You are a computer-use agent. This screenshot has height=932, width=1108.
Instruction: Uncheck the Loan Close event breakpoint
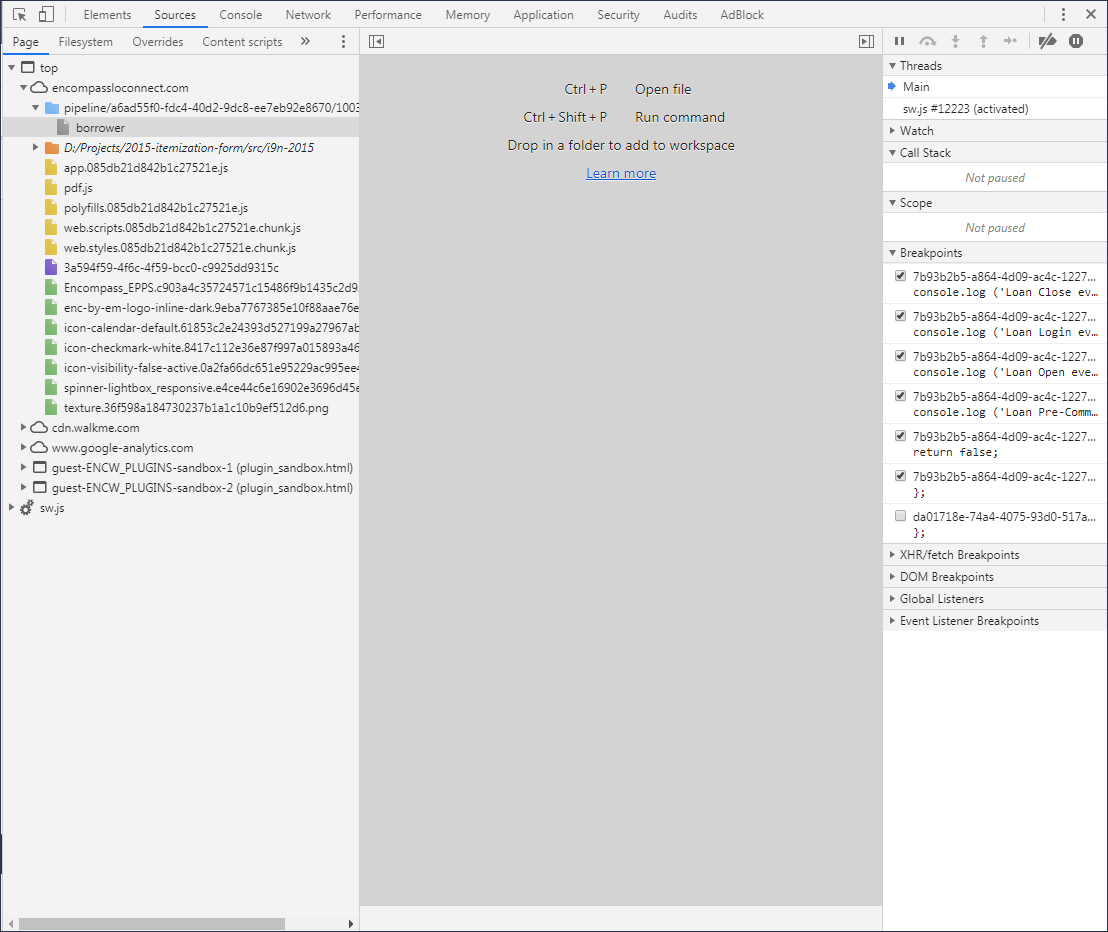(x=900, y=275)
